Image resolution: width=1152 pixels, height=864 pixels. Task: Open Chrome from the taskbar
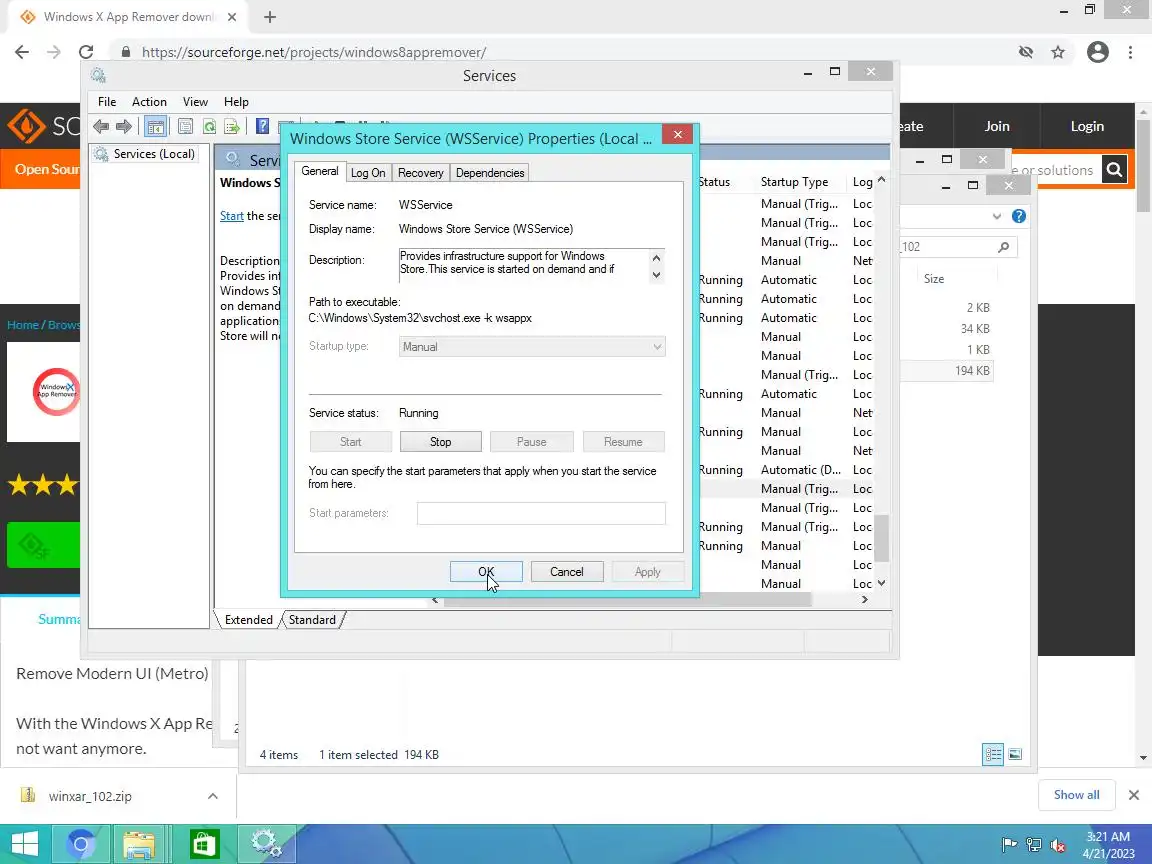click(x=82, y=844)
